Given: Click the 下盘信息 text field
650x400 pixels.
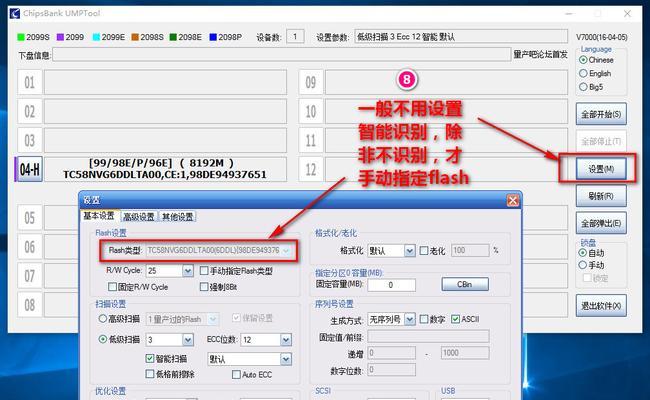Looking at the screenshot, I should point(281,54).
